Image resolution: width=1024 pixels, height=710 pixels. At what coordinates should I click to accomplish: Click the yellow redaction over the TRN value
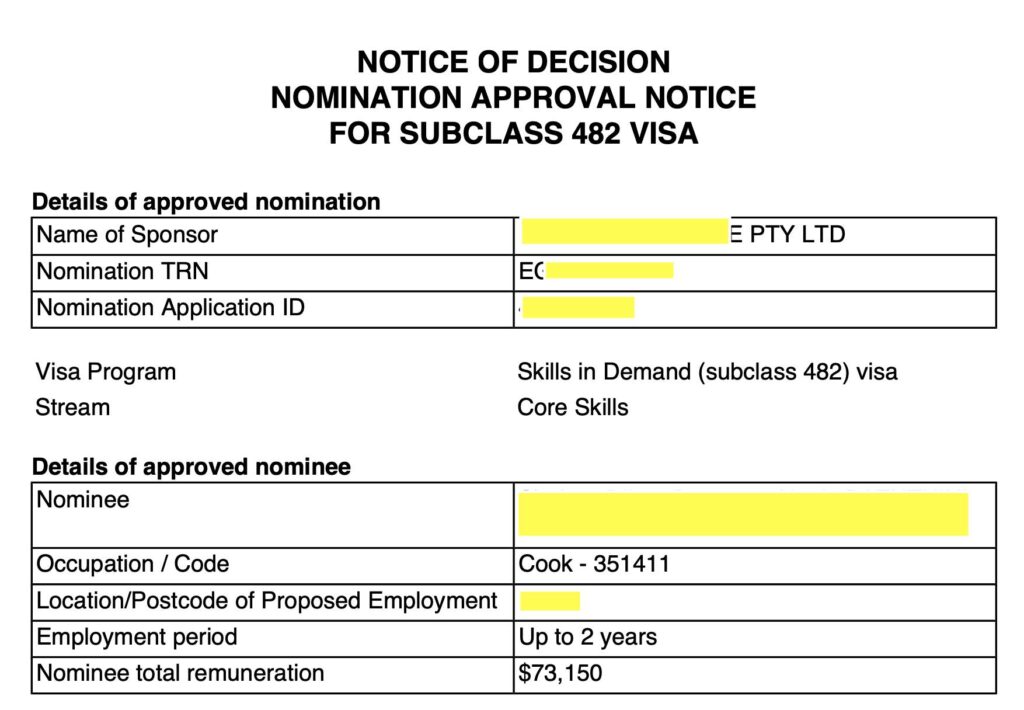click(610, 270)
